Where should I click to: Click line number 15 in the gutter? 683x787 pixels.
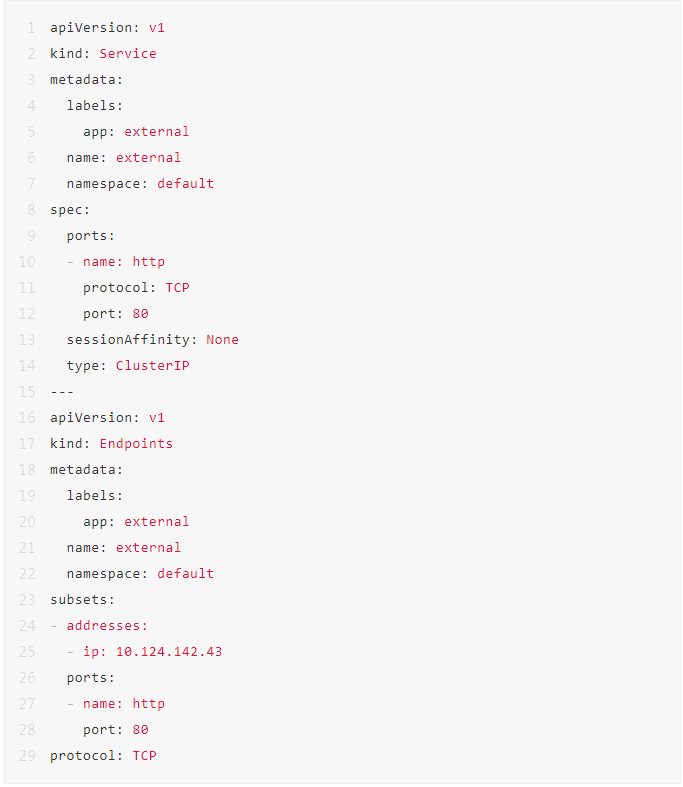tap(27, 391)
